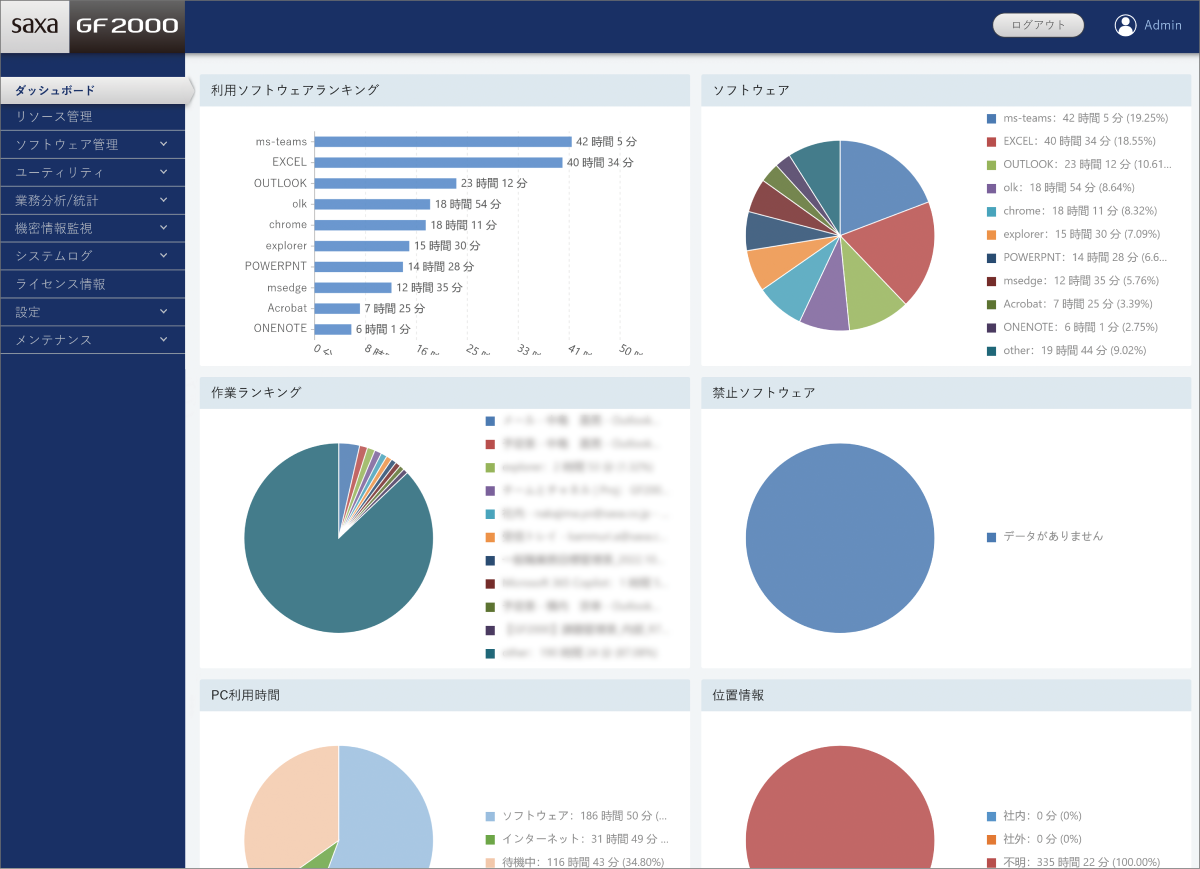This screenshot has width=1200, height=869.
Task: Click the ログアウト button
Action: point(1038,26)
